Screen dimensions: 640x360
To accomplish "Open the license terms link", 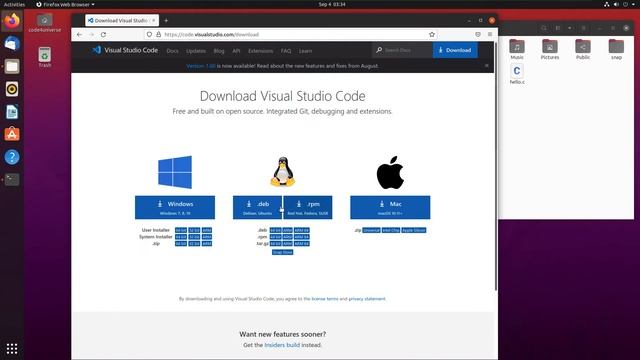I will coord(325,299).
